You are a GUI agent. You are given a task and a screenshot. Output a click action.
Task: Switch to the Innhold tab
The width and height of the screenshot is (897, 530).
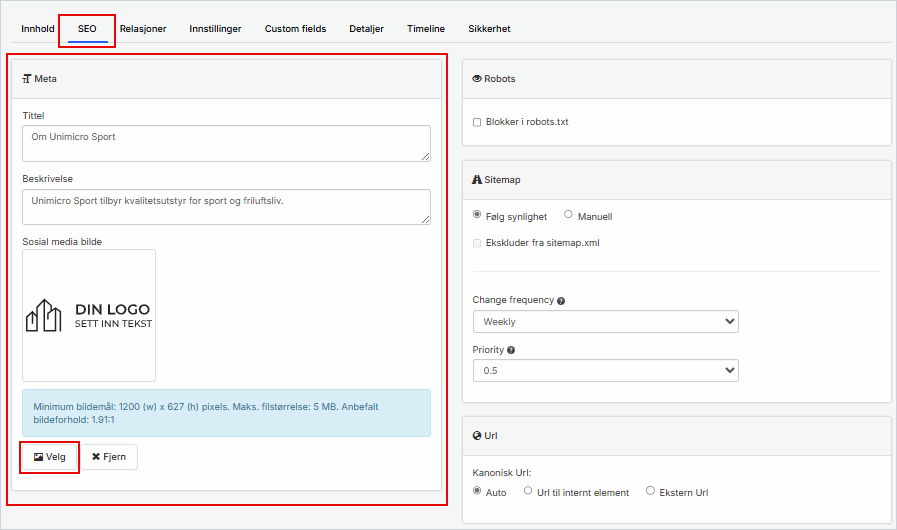click(x=38, y=29)
